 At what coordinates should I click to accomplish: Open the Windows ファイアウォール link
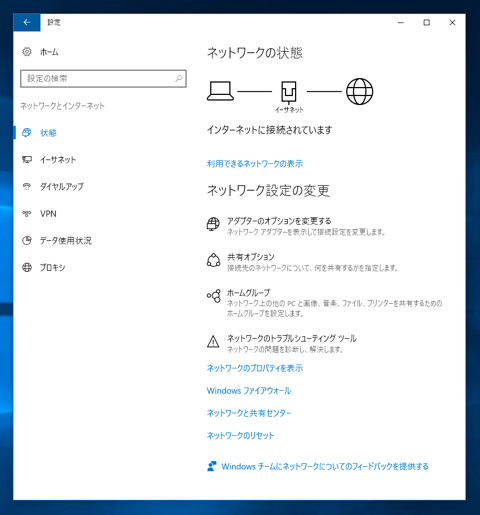point(249,391)
